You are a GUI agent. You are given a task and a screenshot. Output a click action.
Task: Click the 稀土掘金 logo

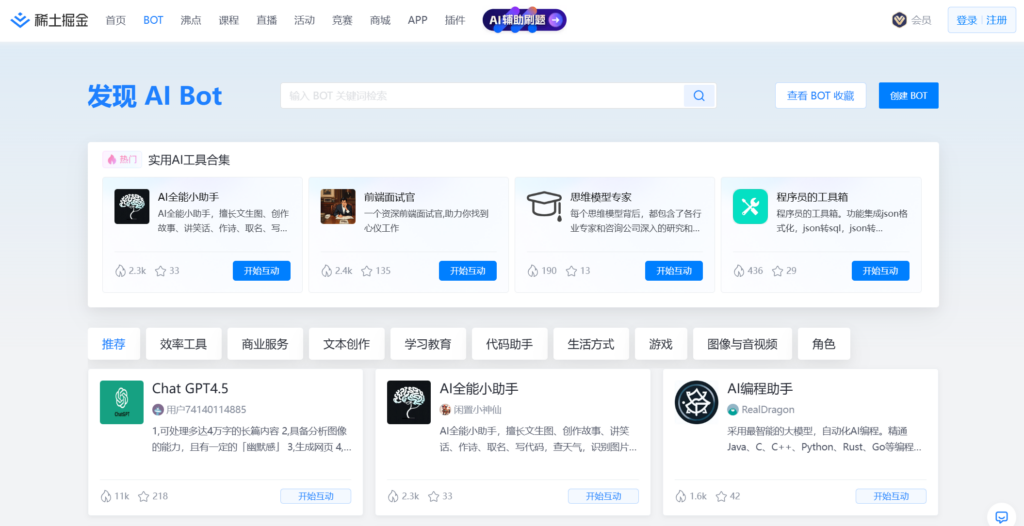point(49,20)
